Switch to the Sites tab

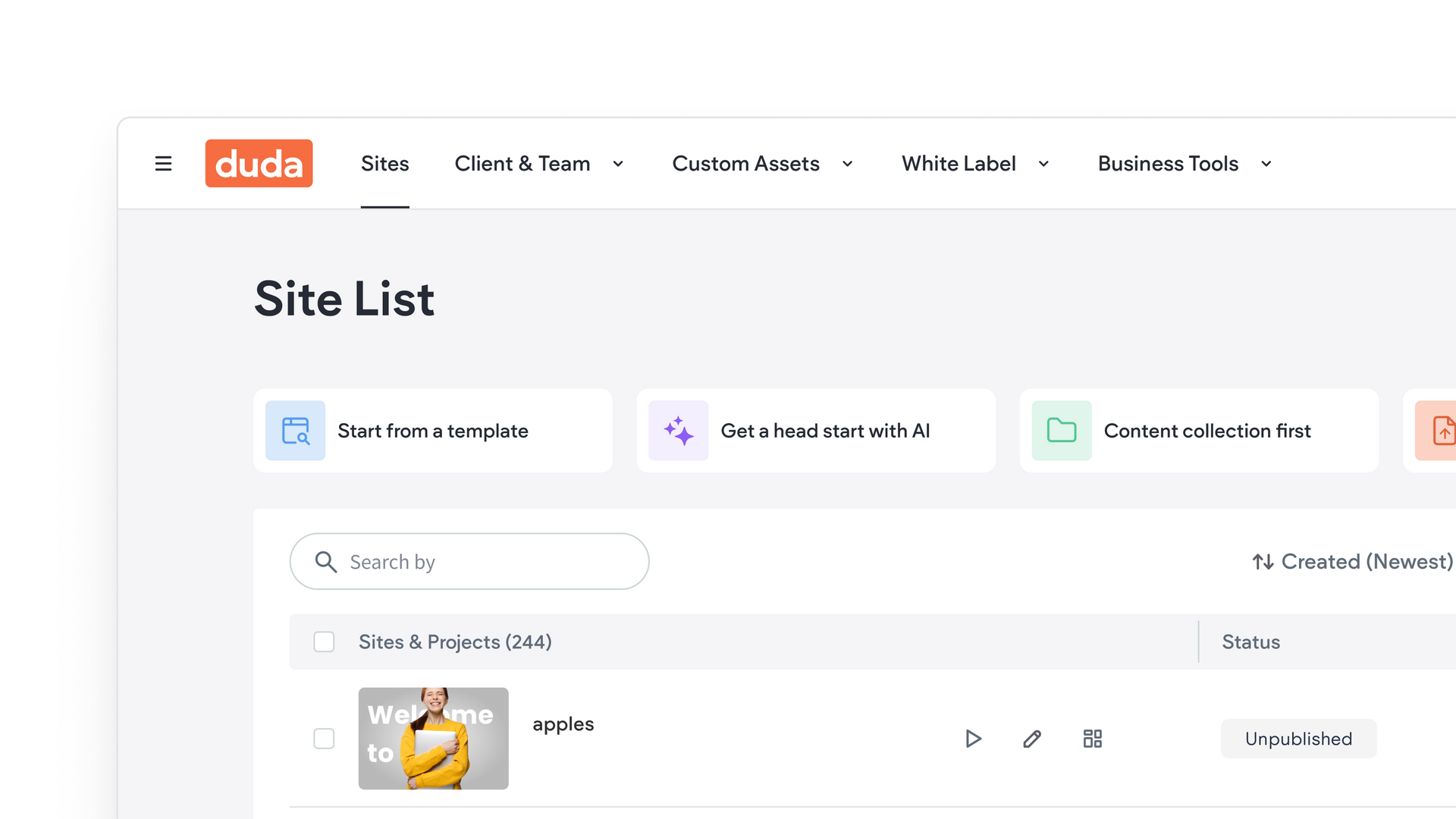tap(384, 164)
